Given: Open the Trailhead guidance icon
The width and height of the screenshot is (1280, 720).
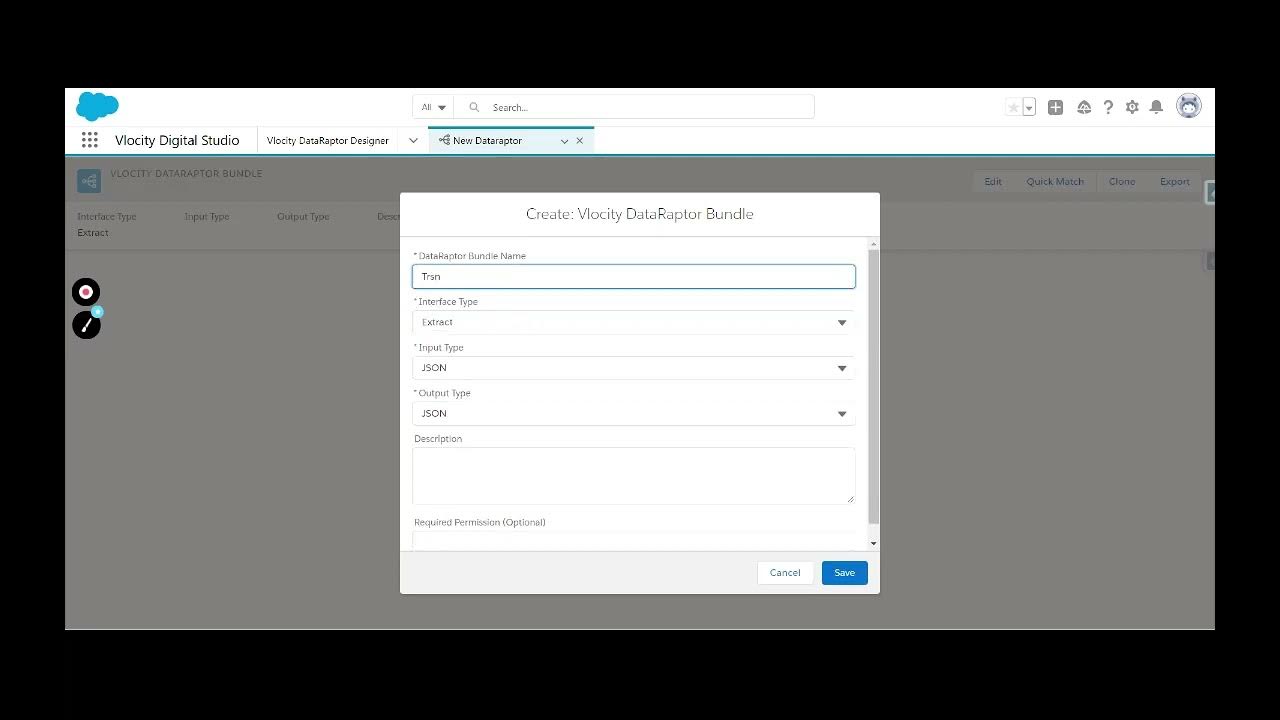Looking at the screenshot, I should pyautogui.click(x=1084, y=107).
